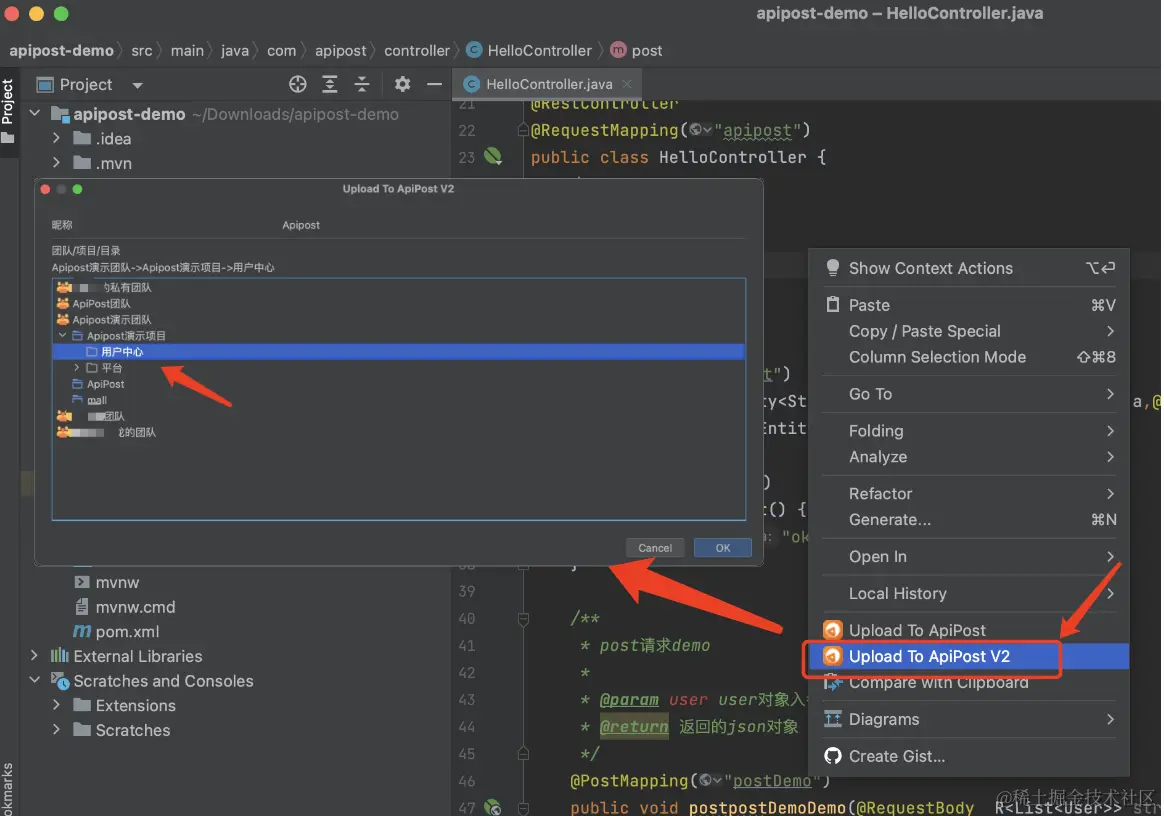Open the Analyze submenu
The width and height of the screenshot is (1164, 816).
[x=969, y=457]
